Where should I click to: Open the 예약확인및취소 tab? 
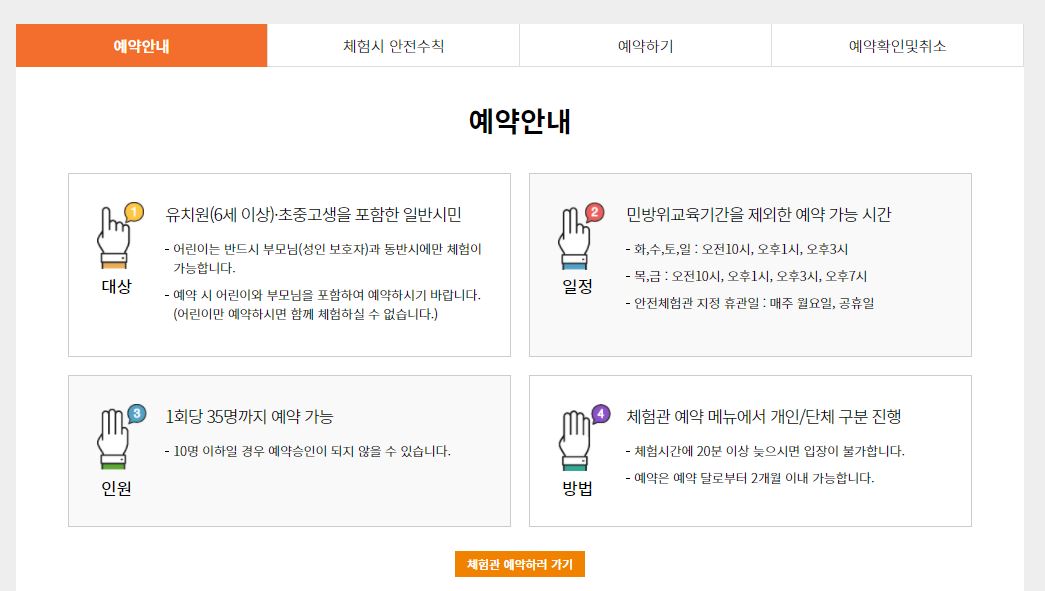click(897, 45)
